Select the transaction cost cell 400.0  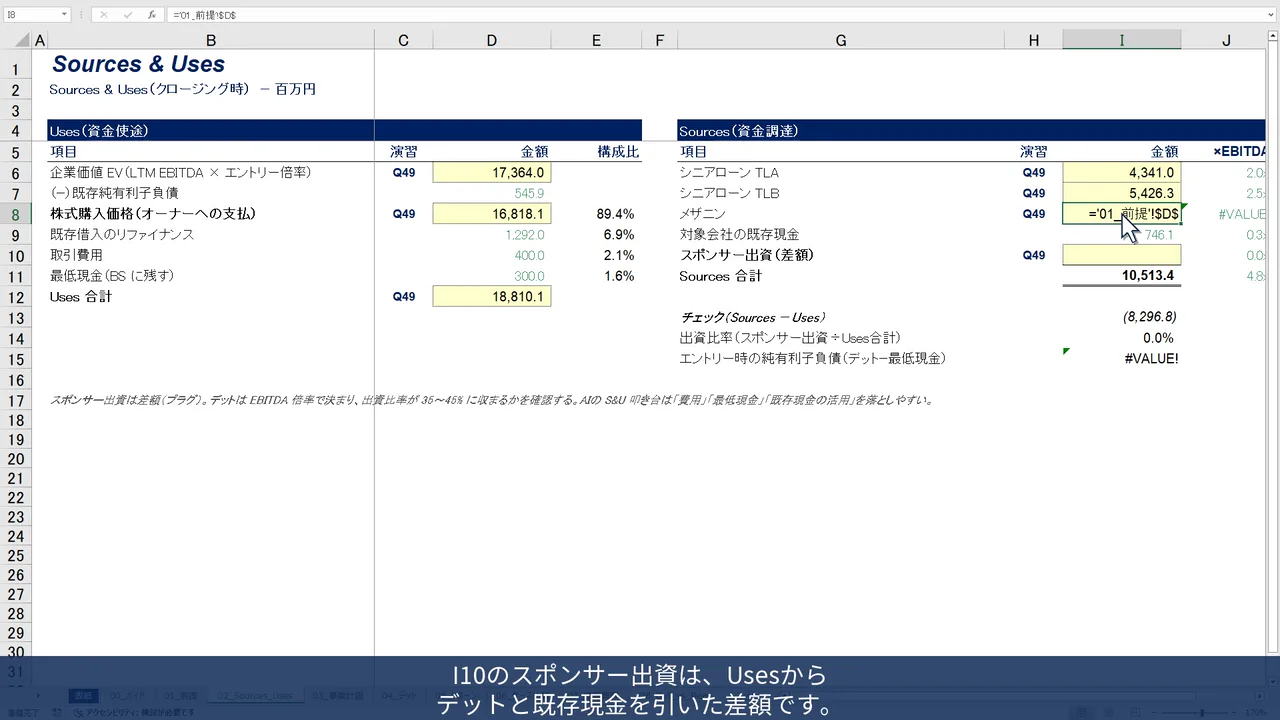(x=492, y=255)
